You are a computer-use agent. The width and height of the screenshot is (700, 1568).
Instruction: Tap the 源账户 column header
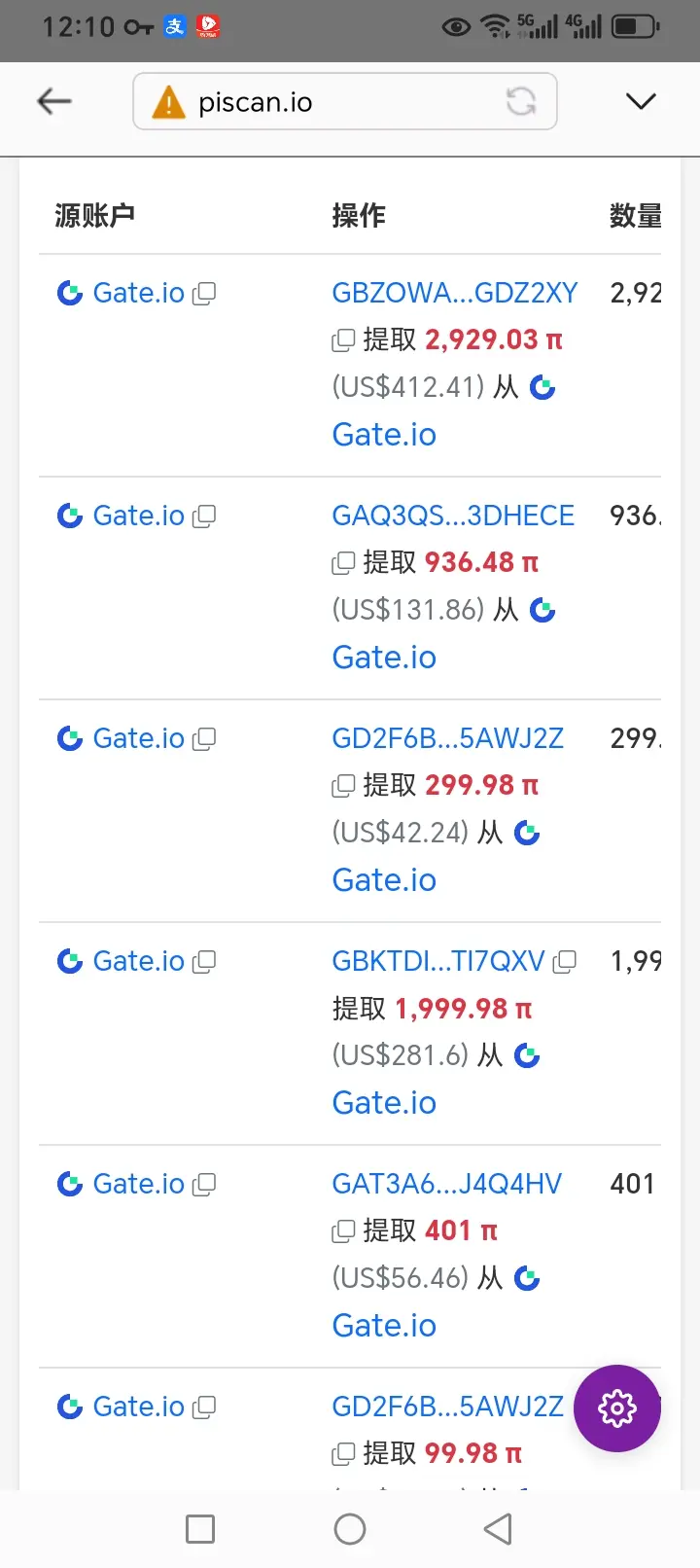[x=94, y=215]
